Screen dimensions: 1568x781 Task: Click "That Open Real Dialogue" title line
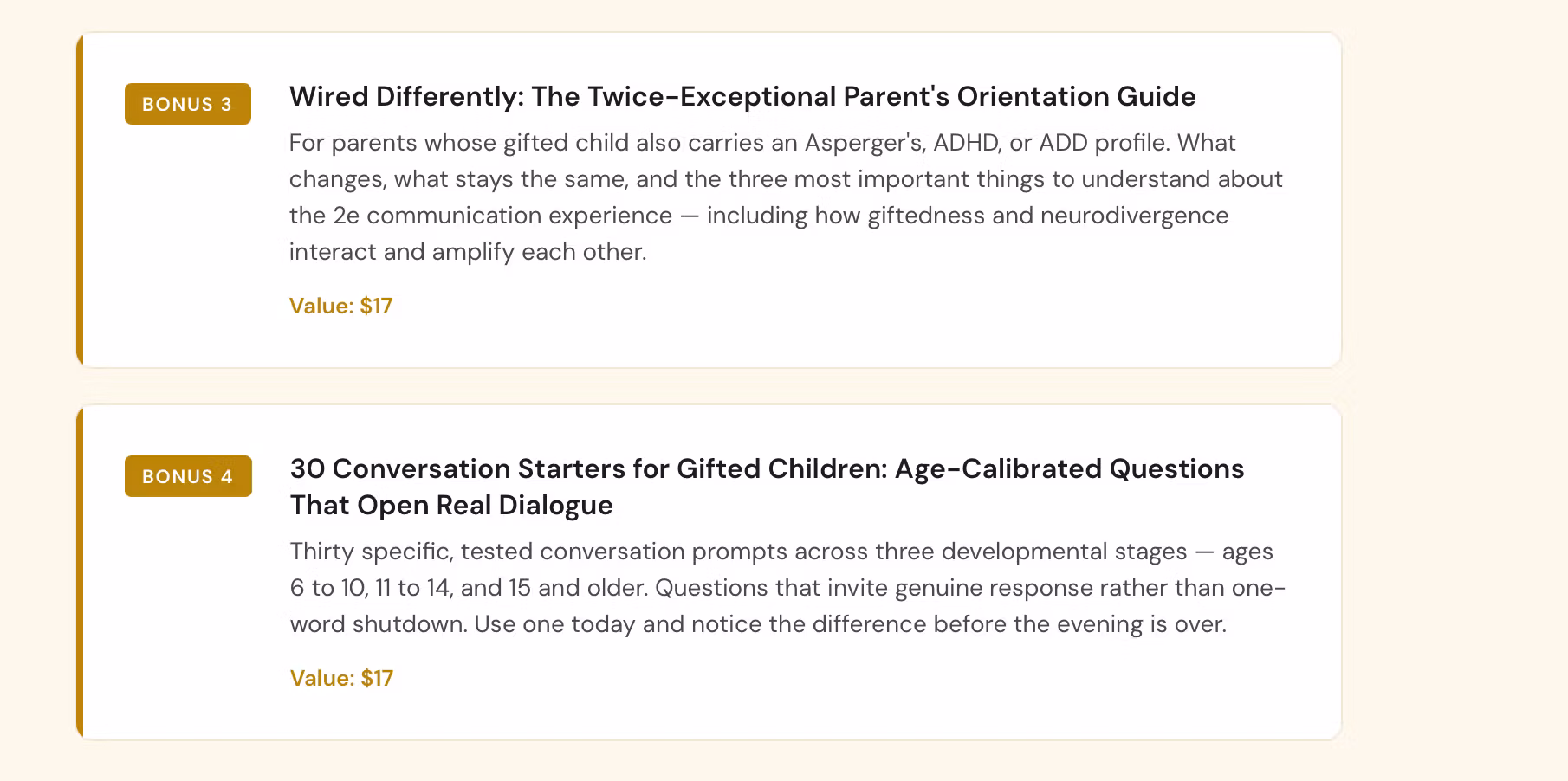click(451, 505)
